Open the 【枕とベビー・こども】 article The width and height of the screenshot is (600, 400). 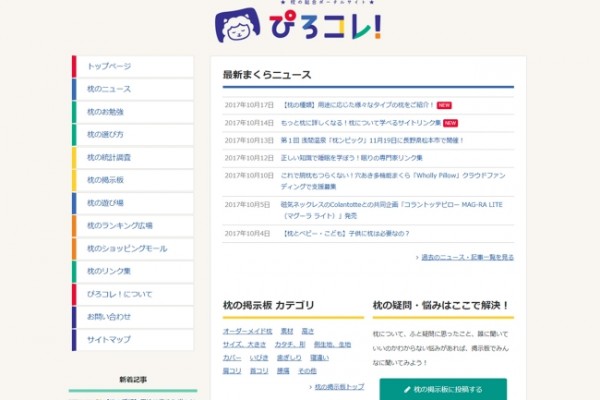pos(345,233)
